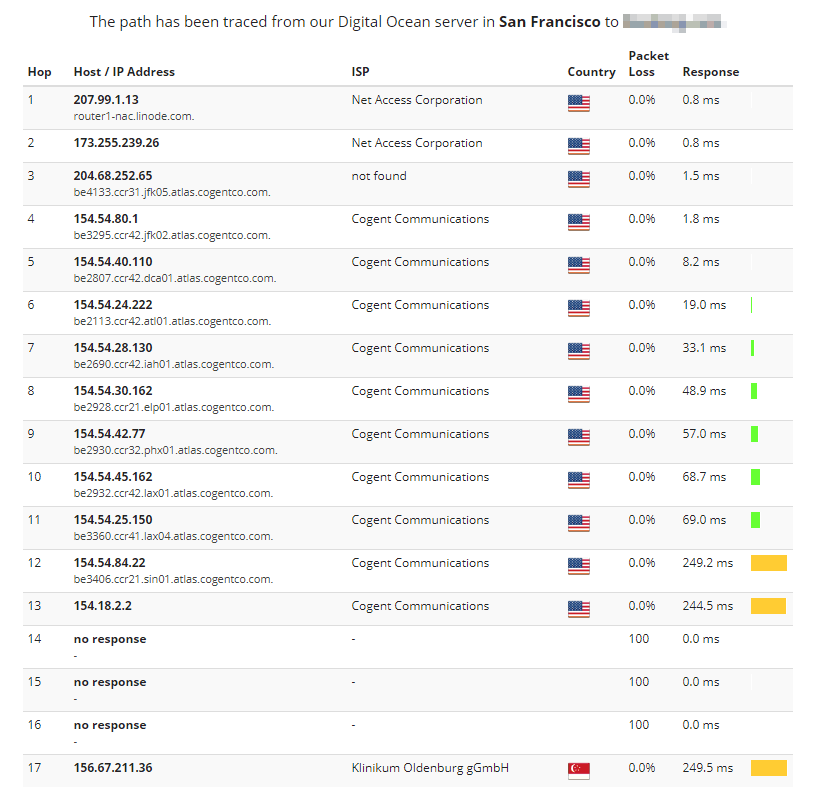Select the IP address 207.99.1.13
Screen dimensions: 816x801
point(106,100)
